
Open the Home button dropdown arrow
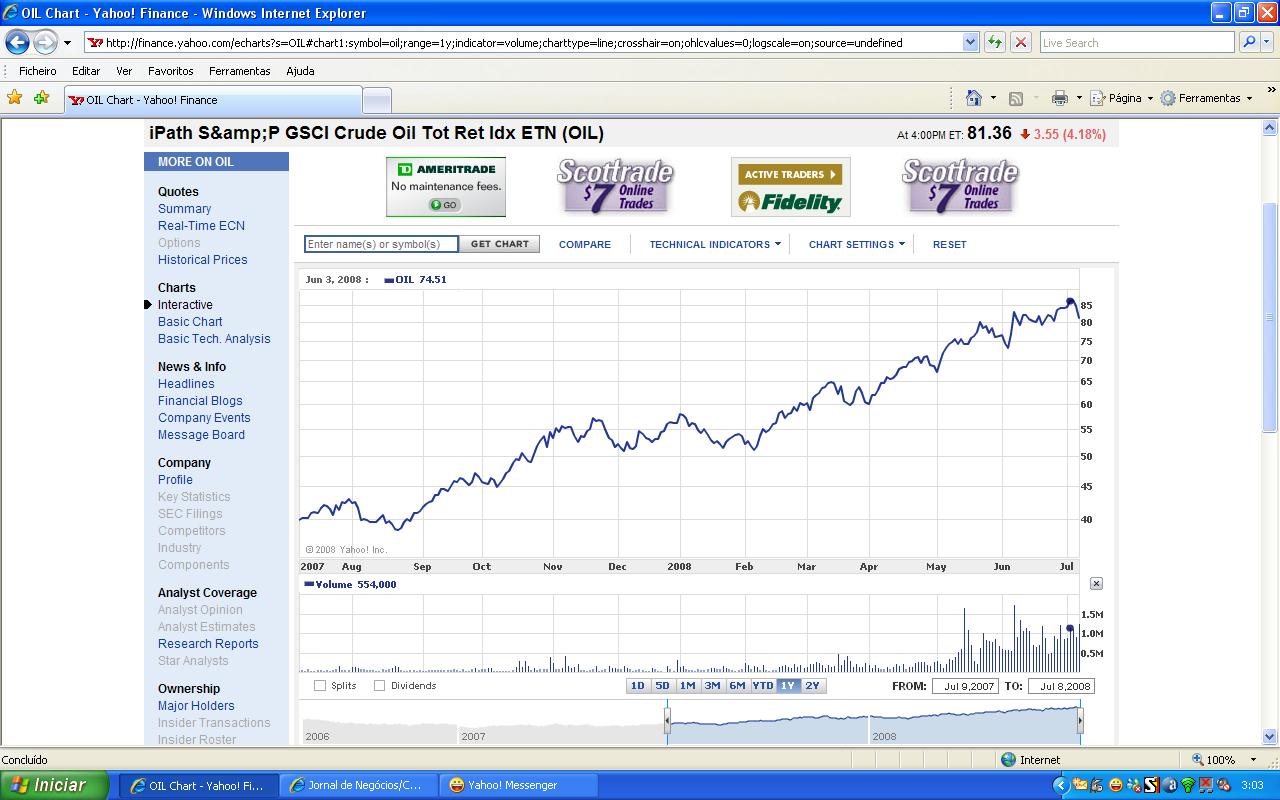click(x=993, y=98)
